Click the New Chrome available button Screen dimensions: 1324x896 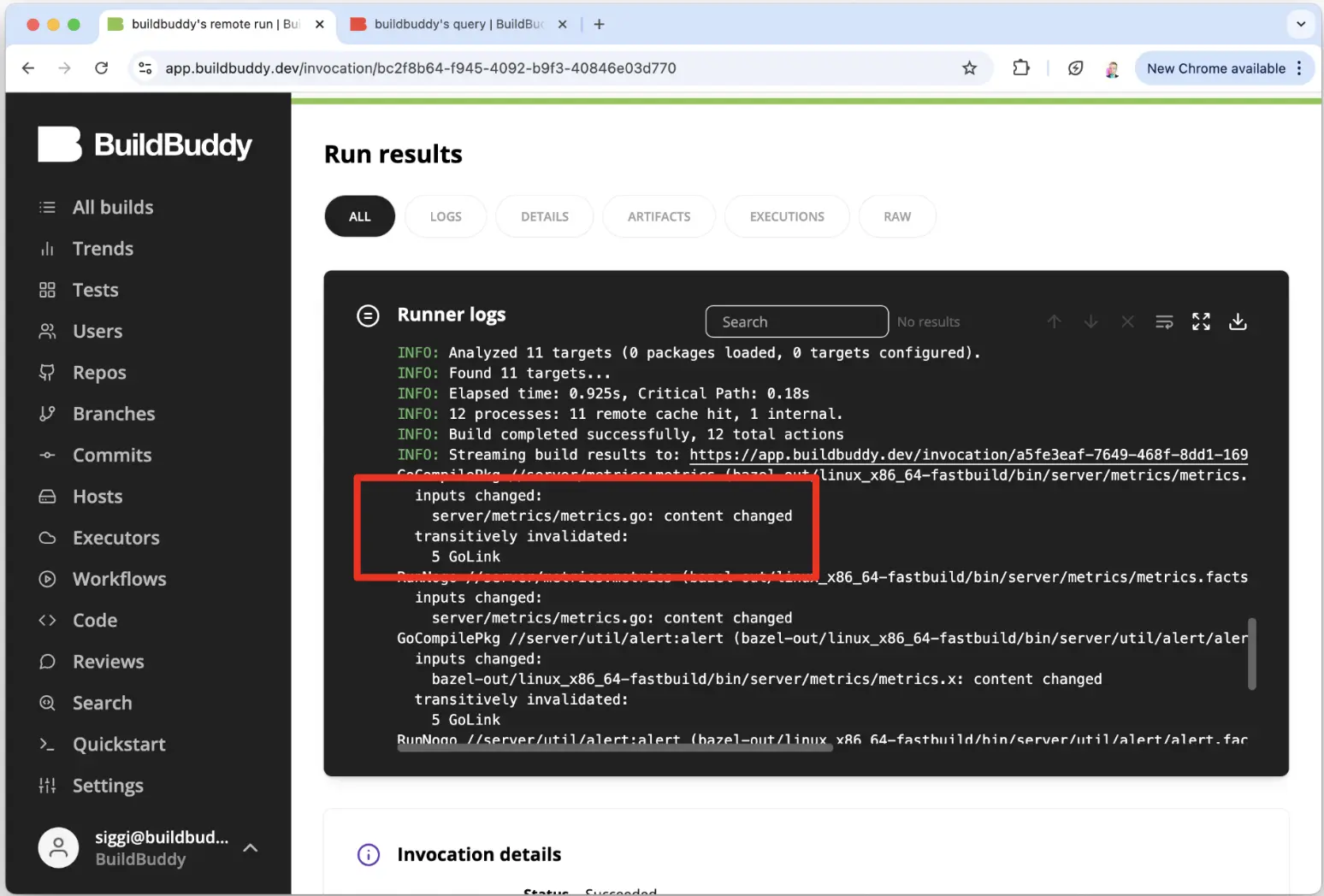(x=1215, y=68)
